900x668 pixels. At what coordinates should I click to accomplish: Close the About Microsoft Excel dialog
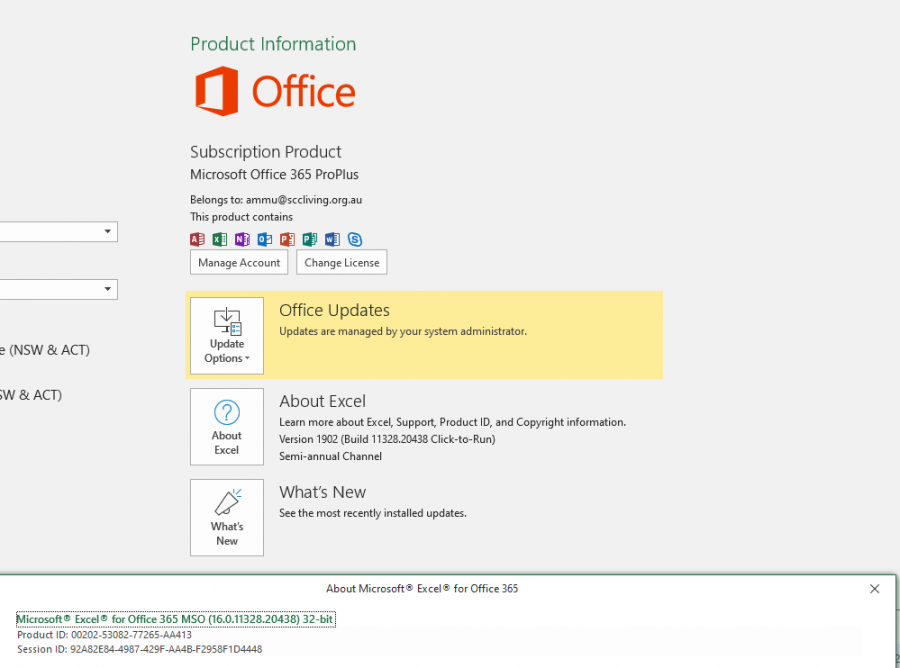874,589
